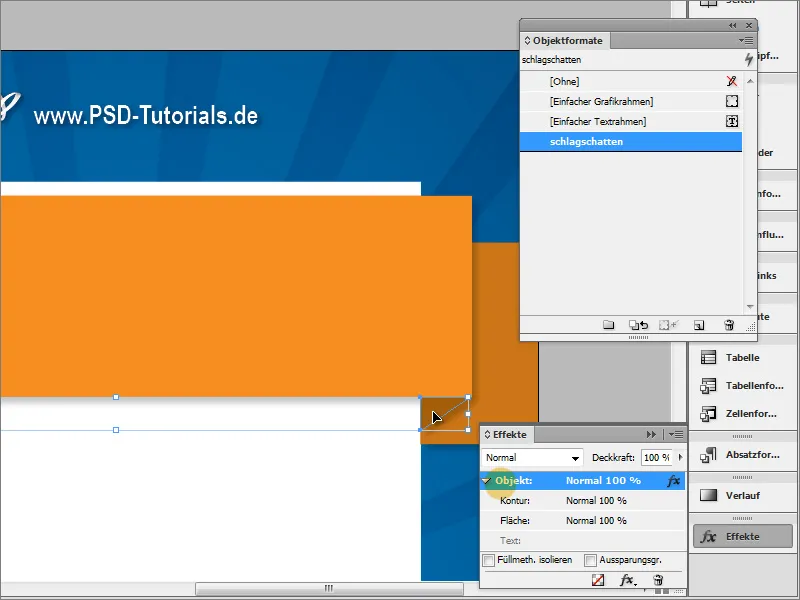Viewport: 800px width, 600px height.
Task: Click the Zellenformate dock icon
Action: [x=708, y=414]
